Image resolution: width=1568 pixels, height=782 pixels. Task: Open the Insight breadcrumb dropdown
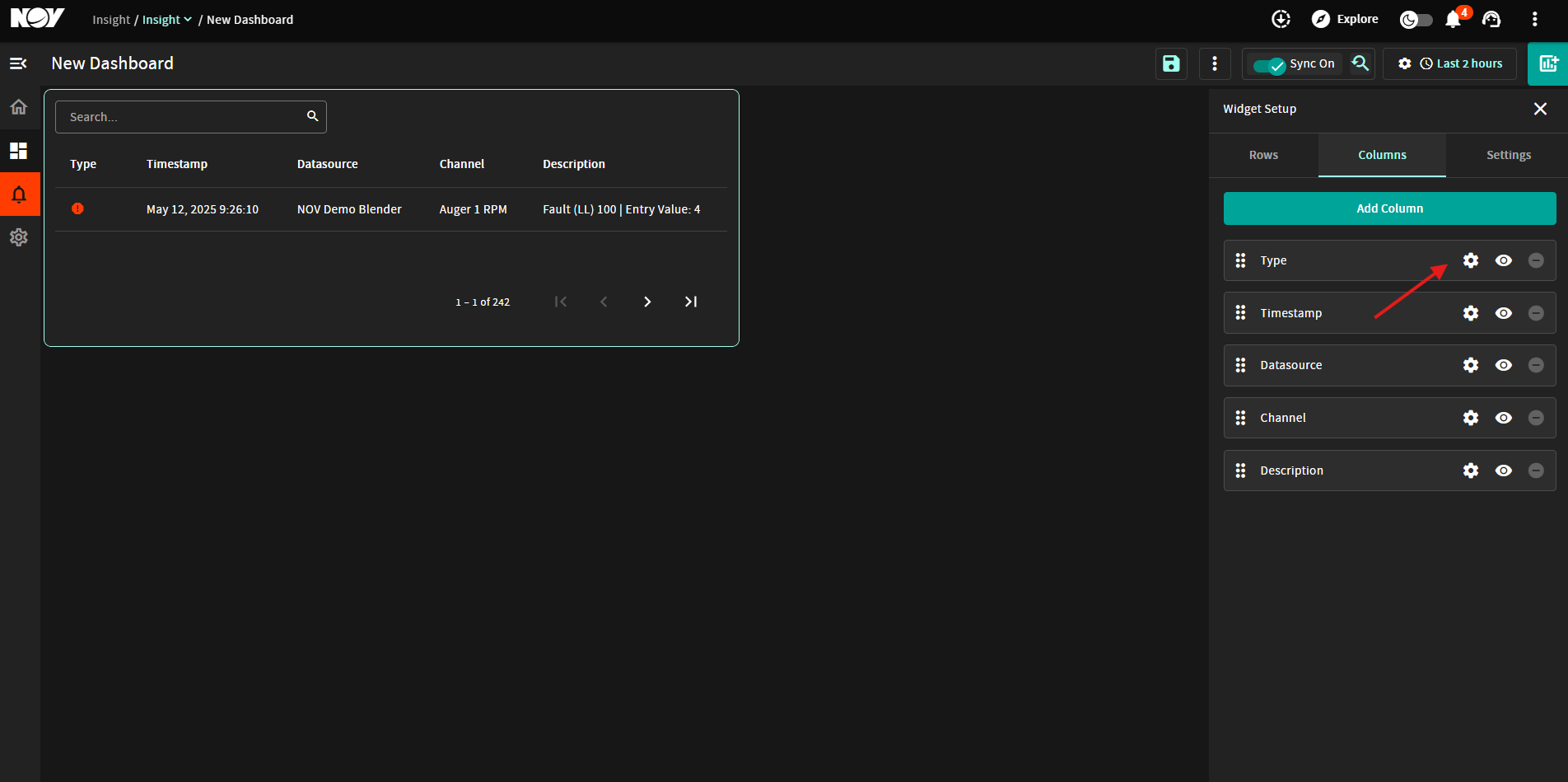pos(167,19)
